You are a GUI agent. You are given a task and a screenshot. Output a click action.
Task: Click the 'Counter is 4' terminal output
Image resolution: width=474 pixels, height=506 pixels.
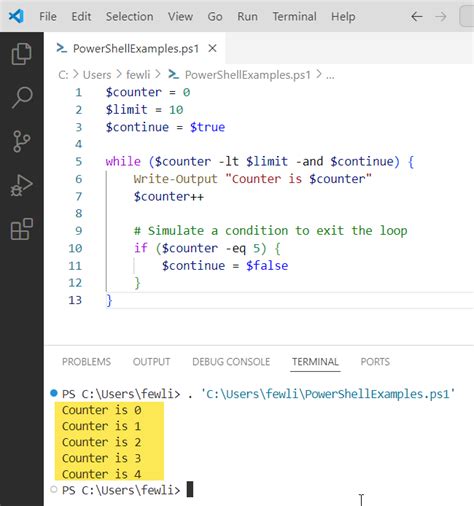click(102, 474)
